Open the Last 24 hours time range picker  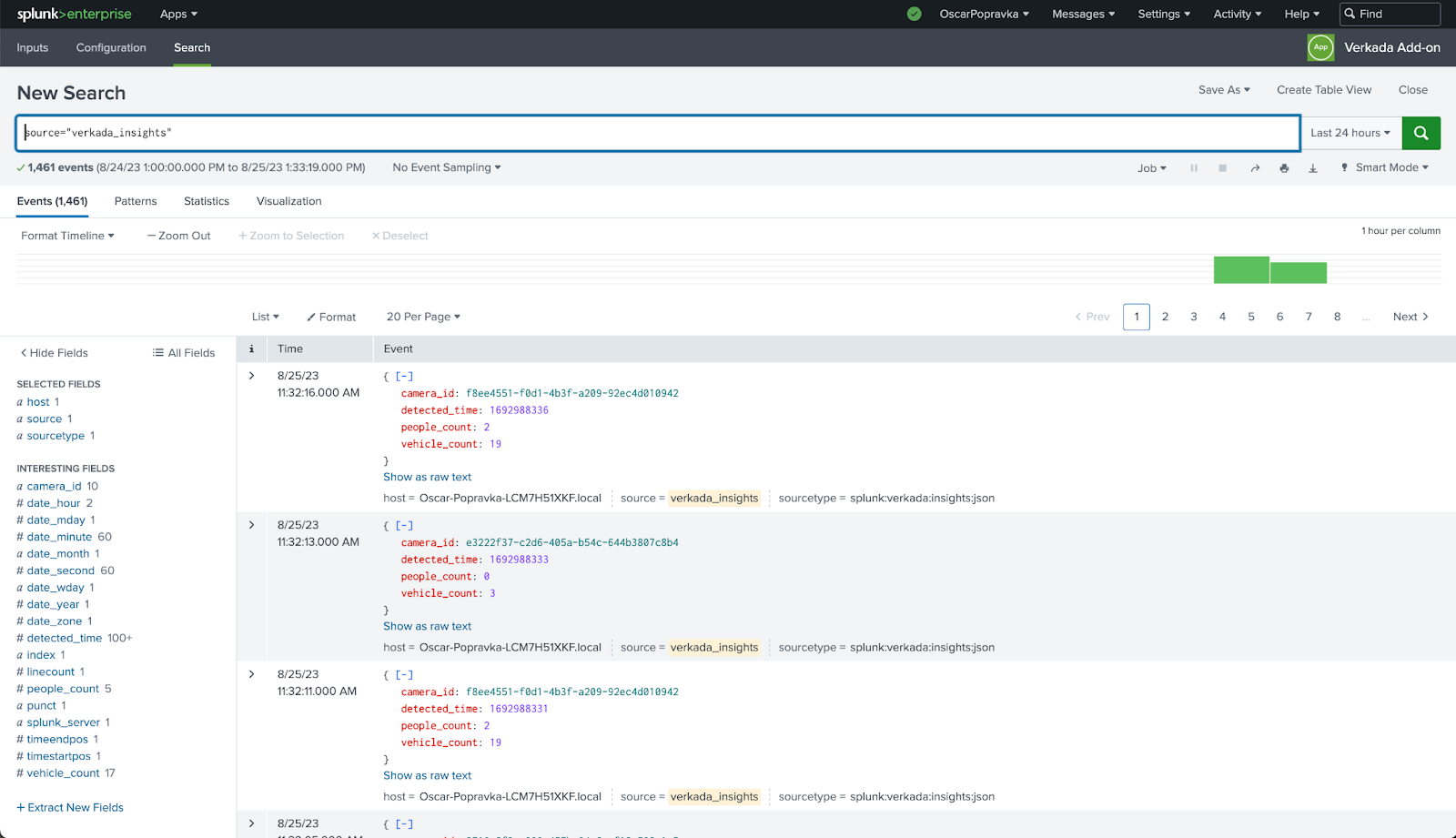pos(1350,133)
